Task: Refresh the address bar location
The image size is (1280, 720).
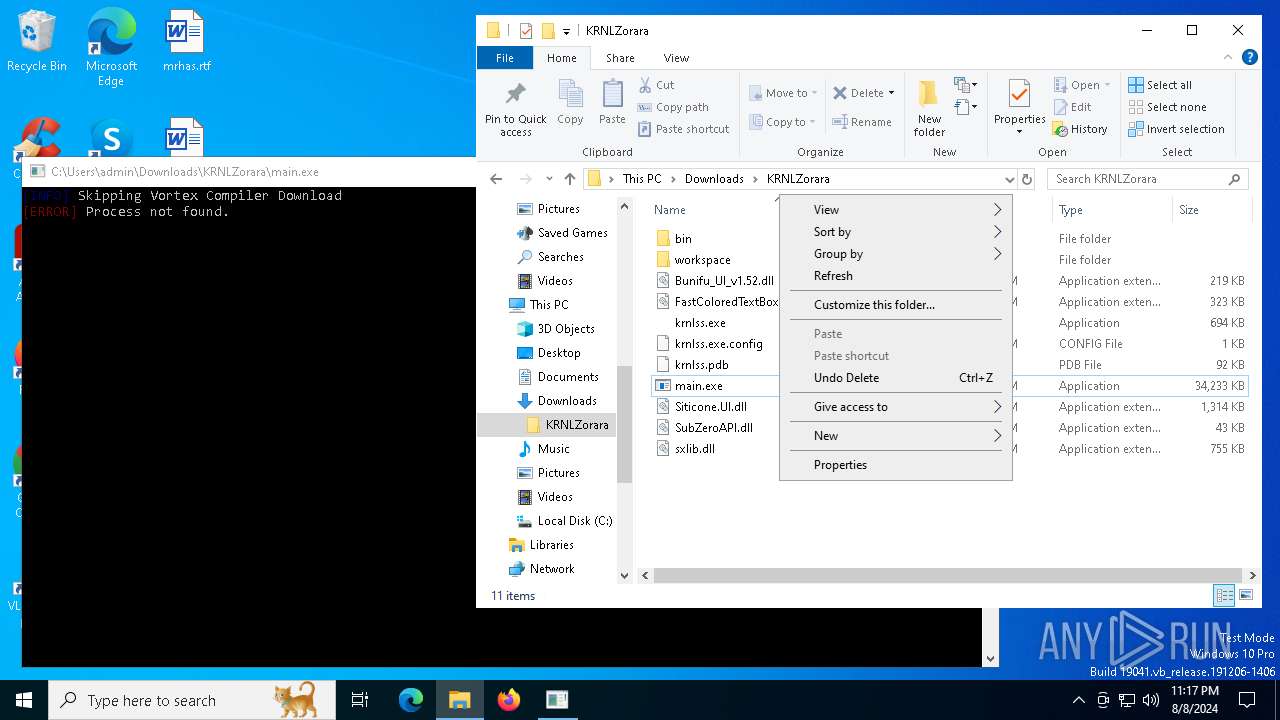Action: coord(1026,179)
